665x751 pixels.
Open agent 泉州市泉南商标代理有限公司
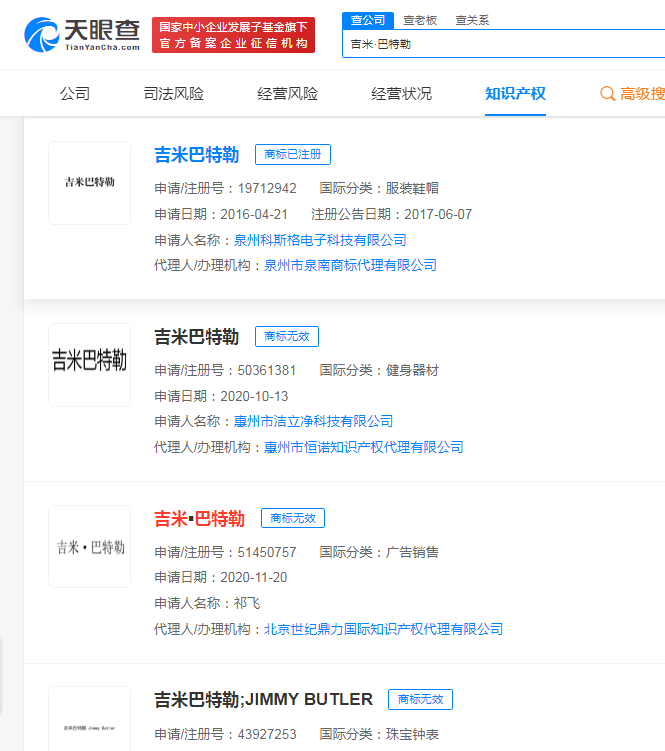(x=350, y=265)
